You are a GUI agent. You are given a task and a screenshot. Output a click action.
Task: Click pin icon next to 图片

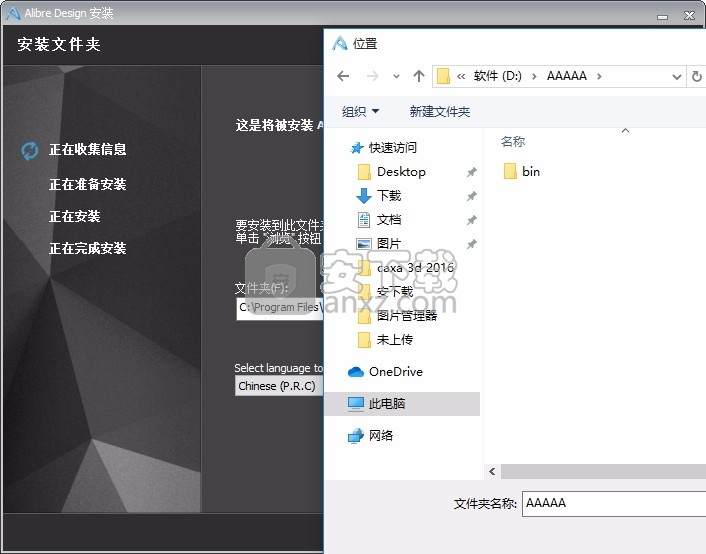(471, 244)
